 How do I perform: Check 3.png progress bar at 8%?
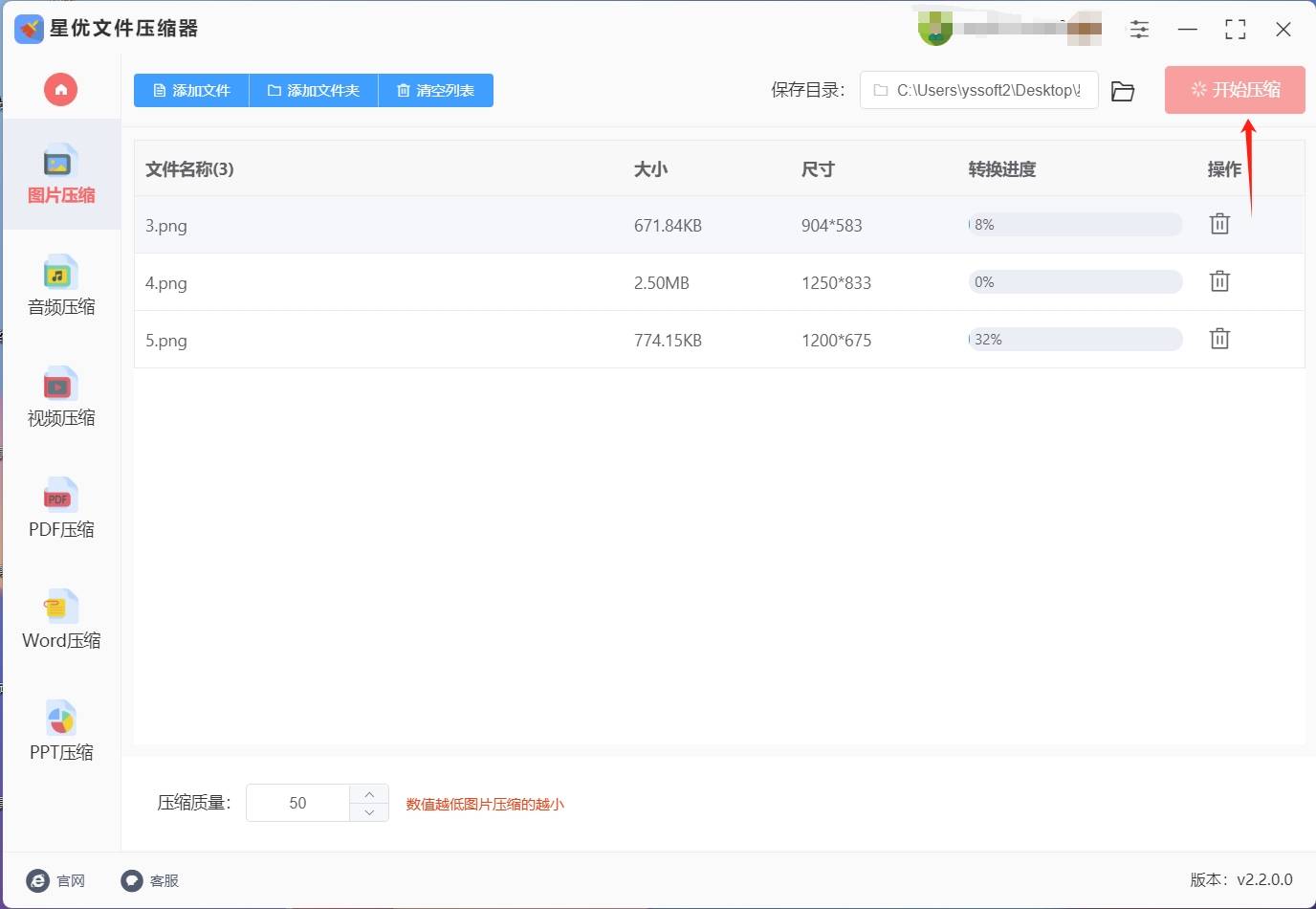[x=1073, y=224]
